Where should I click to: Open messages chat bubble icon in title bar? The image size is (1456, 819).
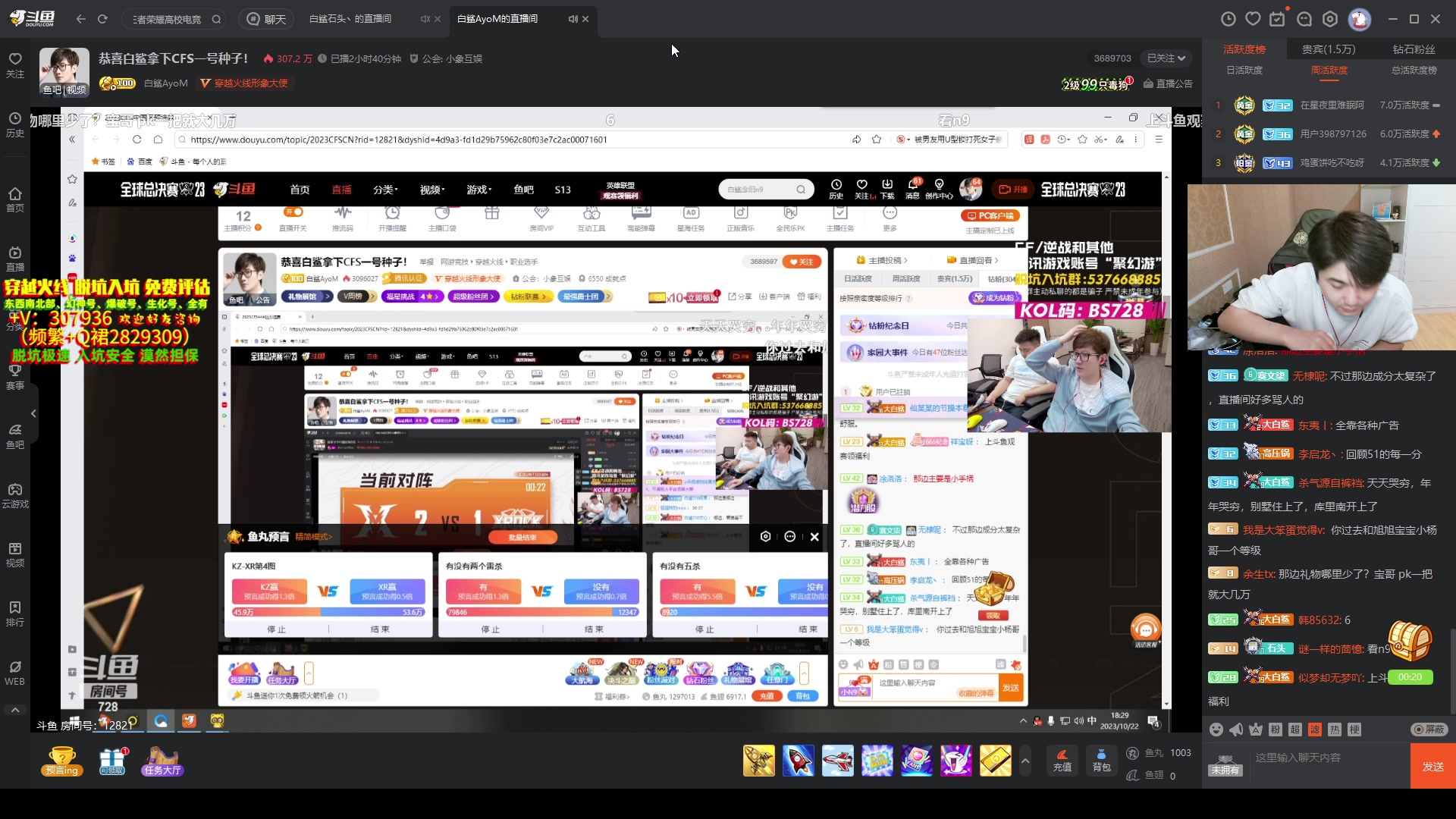click(1304, 19)
